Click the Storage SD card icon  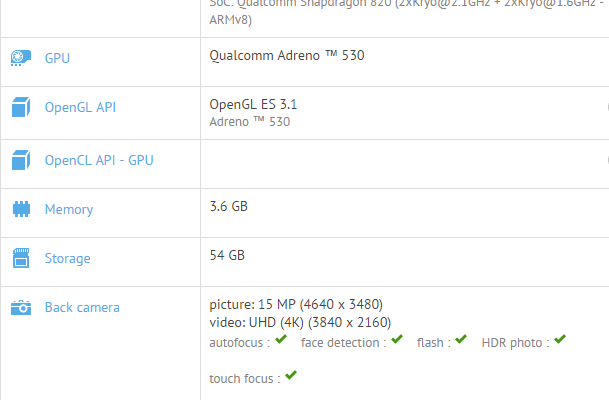click(20, 259)
